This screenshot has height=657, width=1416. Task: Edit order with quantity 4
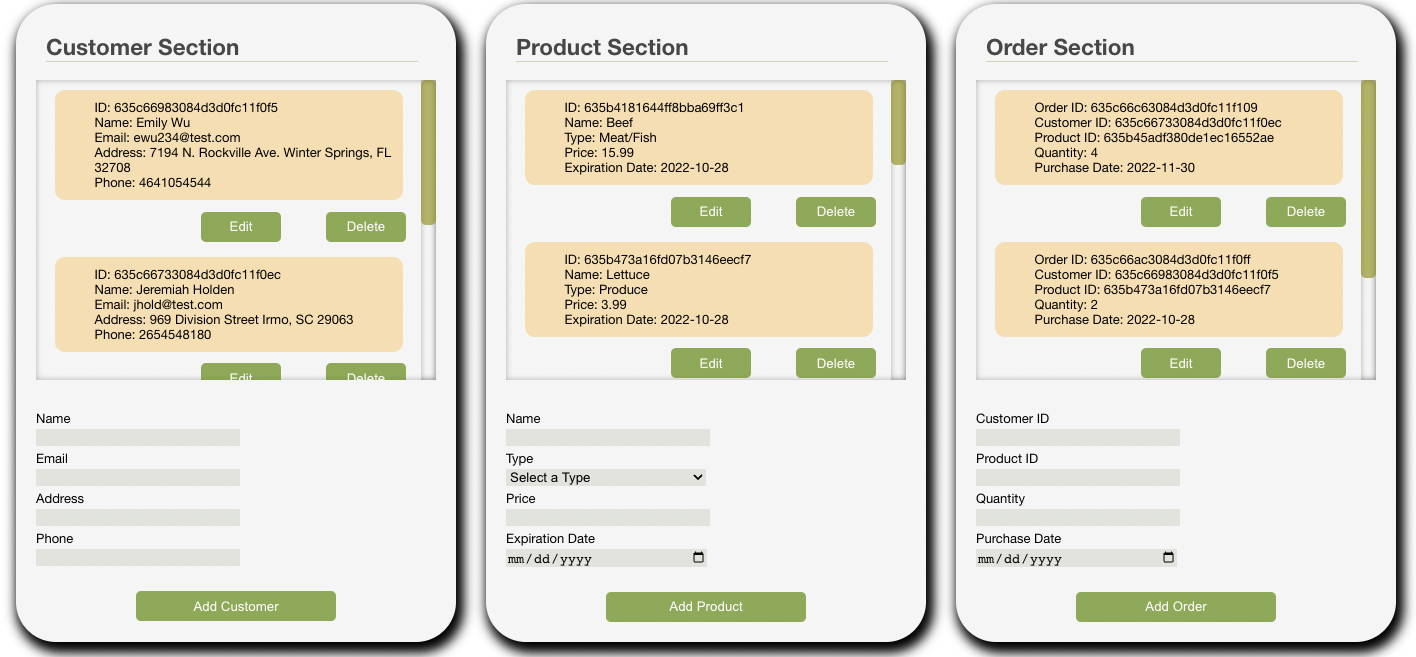[1181, 212]
